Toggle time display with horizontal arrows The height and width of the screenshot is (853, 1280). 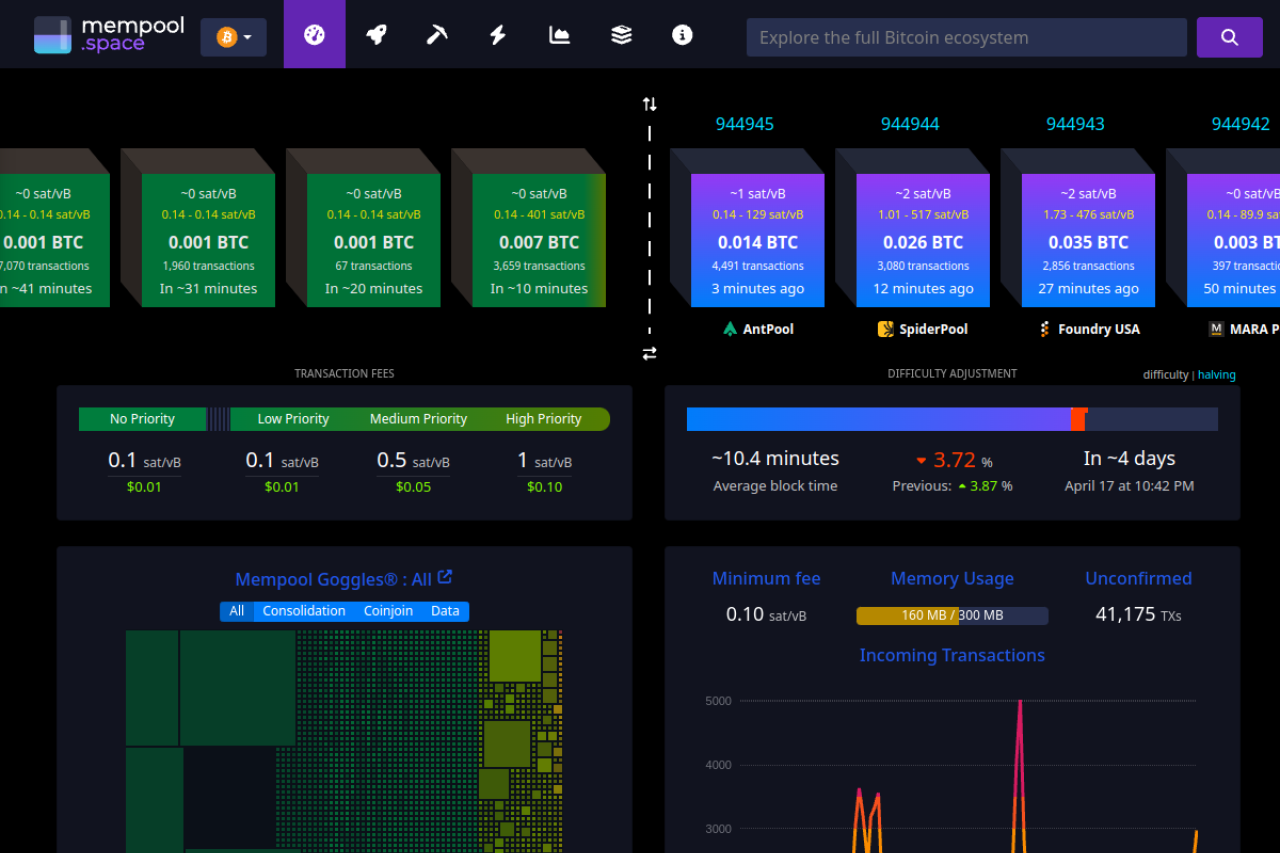pos(649,353)
